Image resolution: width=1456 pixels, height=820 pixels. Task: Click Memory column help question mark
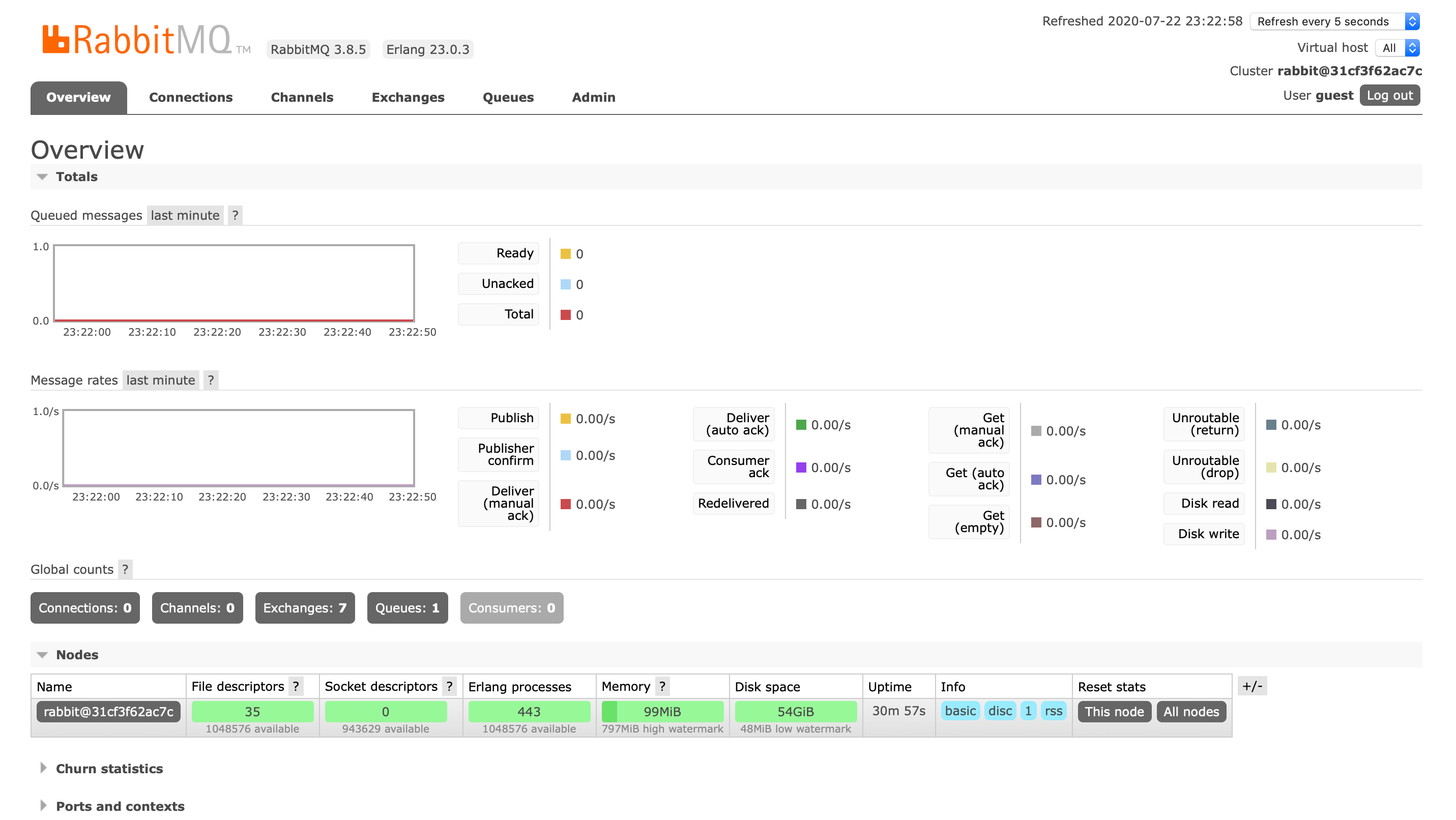[x=662, y=687]
